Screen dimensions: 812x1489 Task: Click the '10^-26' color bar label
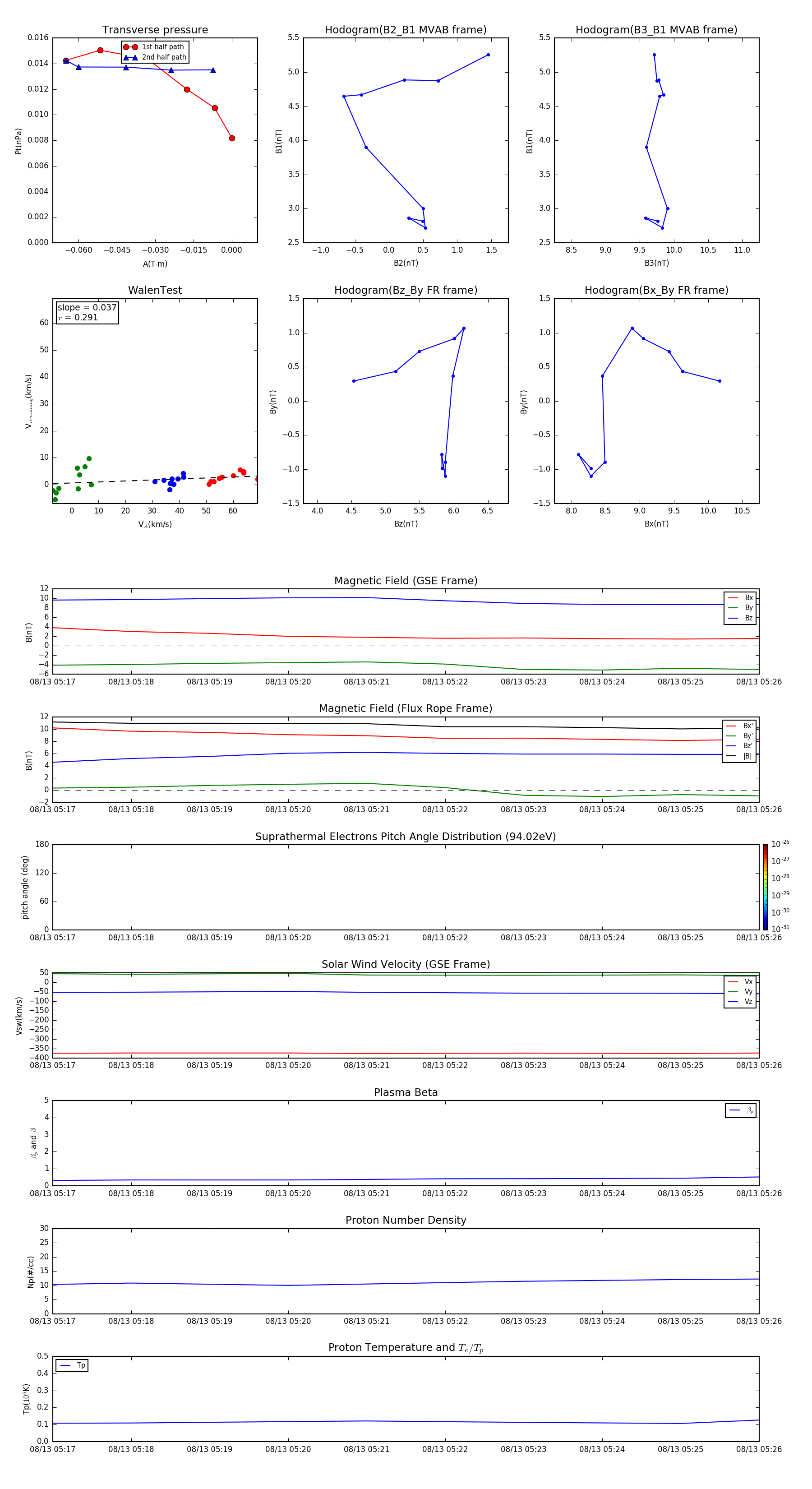pyautogui.click(x=780, y=844)
